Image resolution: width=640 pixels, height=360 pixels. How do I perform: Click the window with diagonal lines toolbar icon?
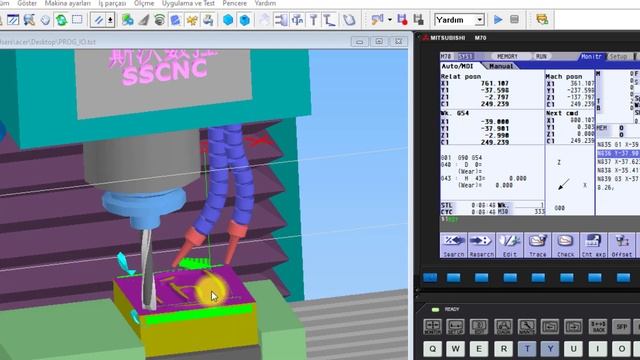13,20
